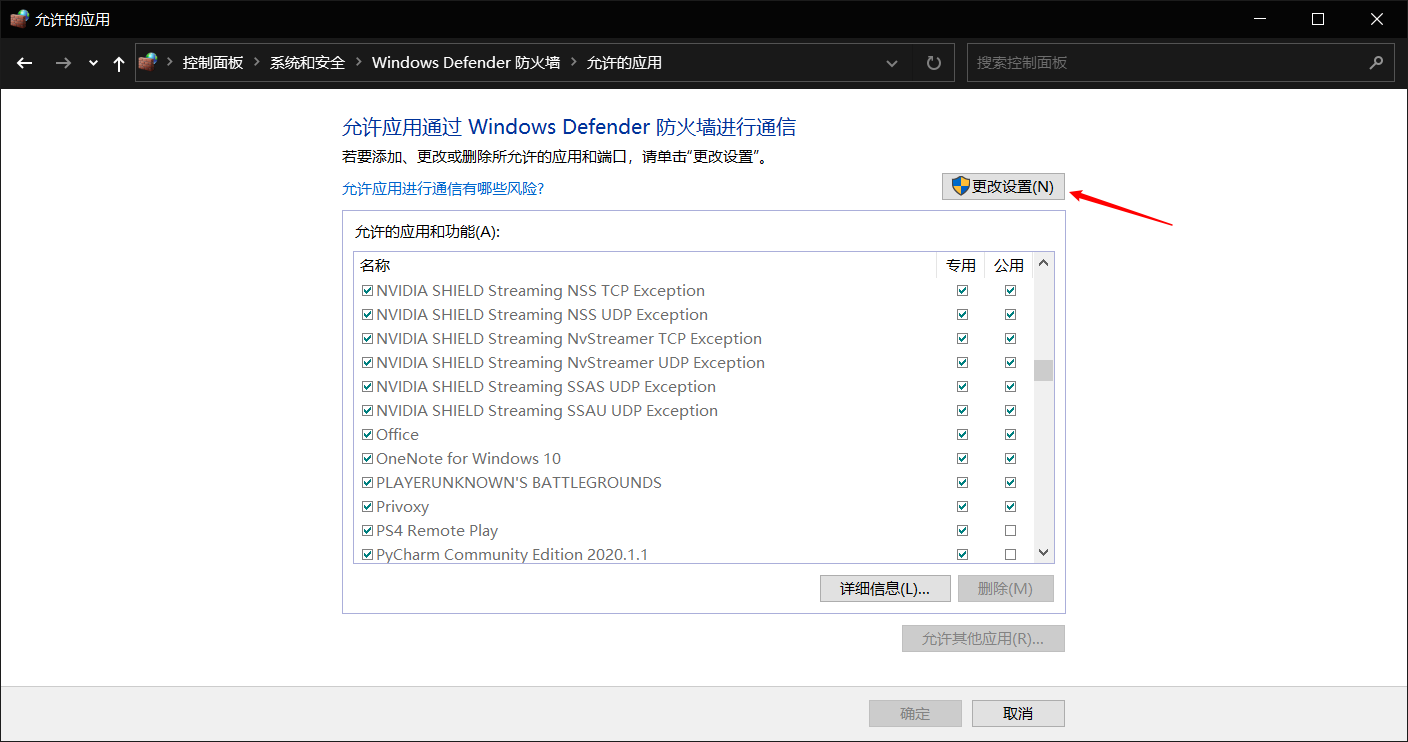Click the up one level arrow

[119, 63]
